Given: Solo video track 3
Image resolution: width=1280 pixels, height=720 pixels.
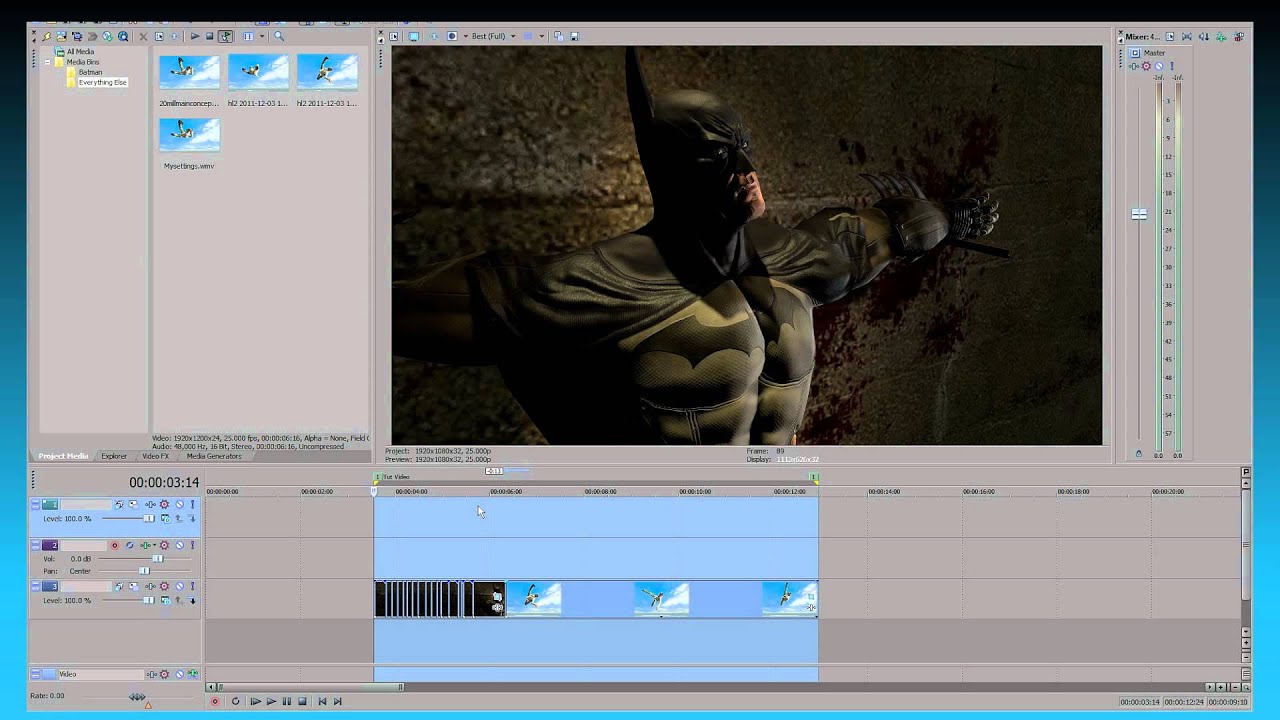Looking at the screenshot, I should (x=192, y=586).
